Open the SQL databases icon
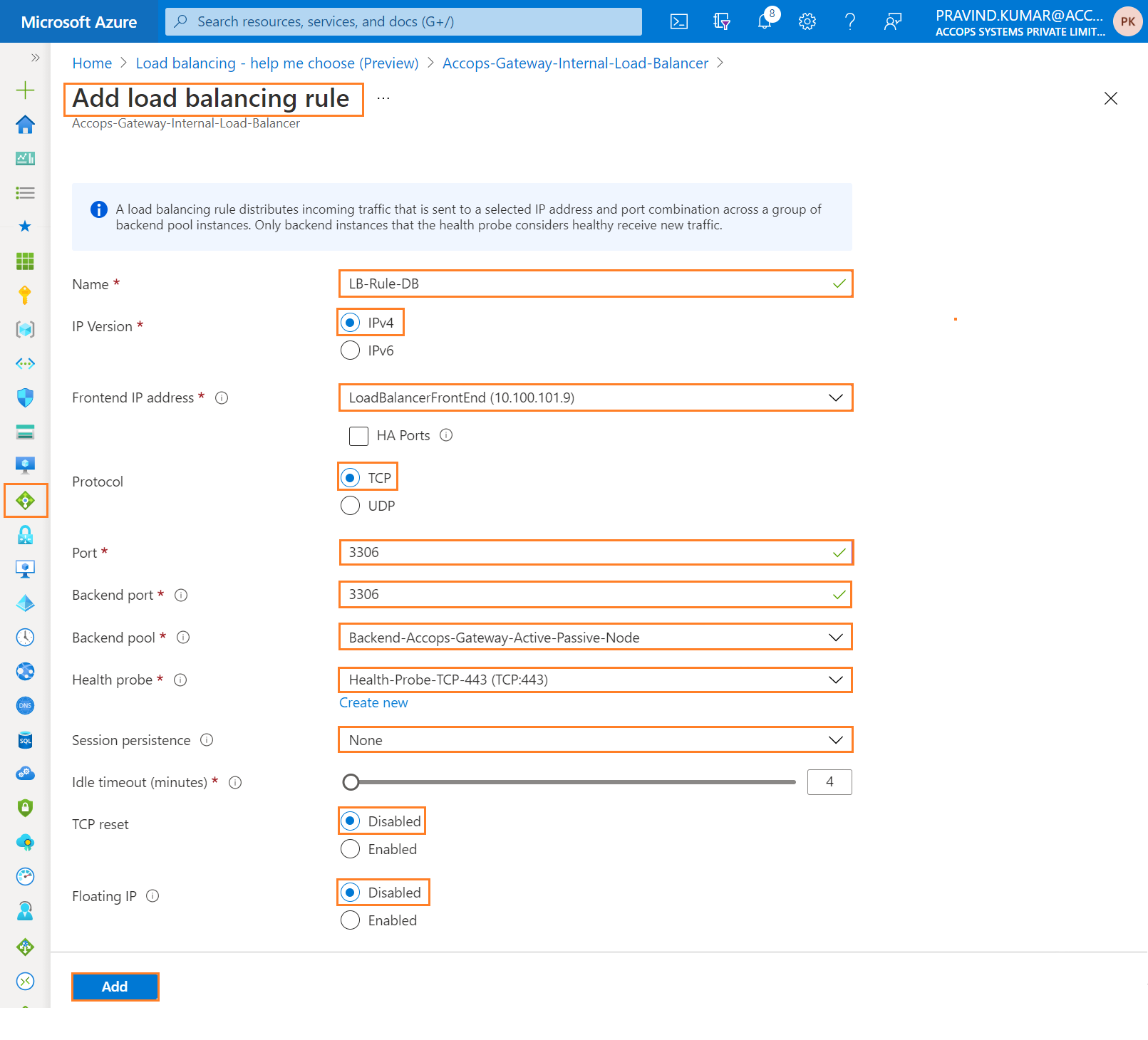 click(x=25, y=740)
